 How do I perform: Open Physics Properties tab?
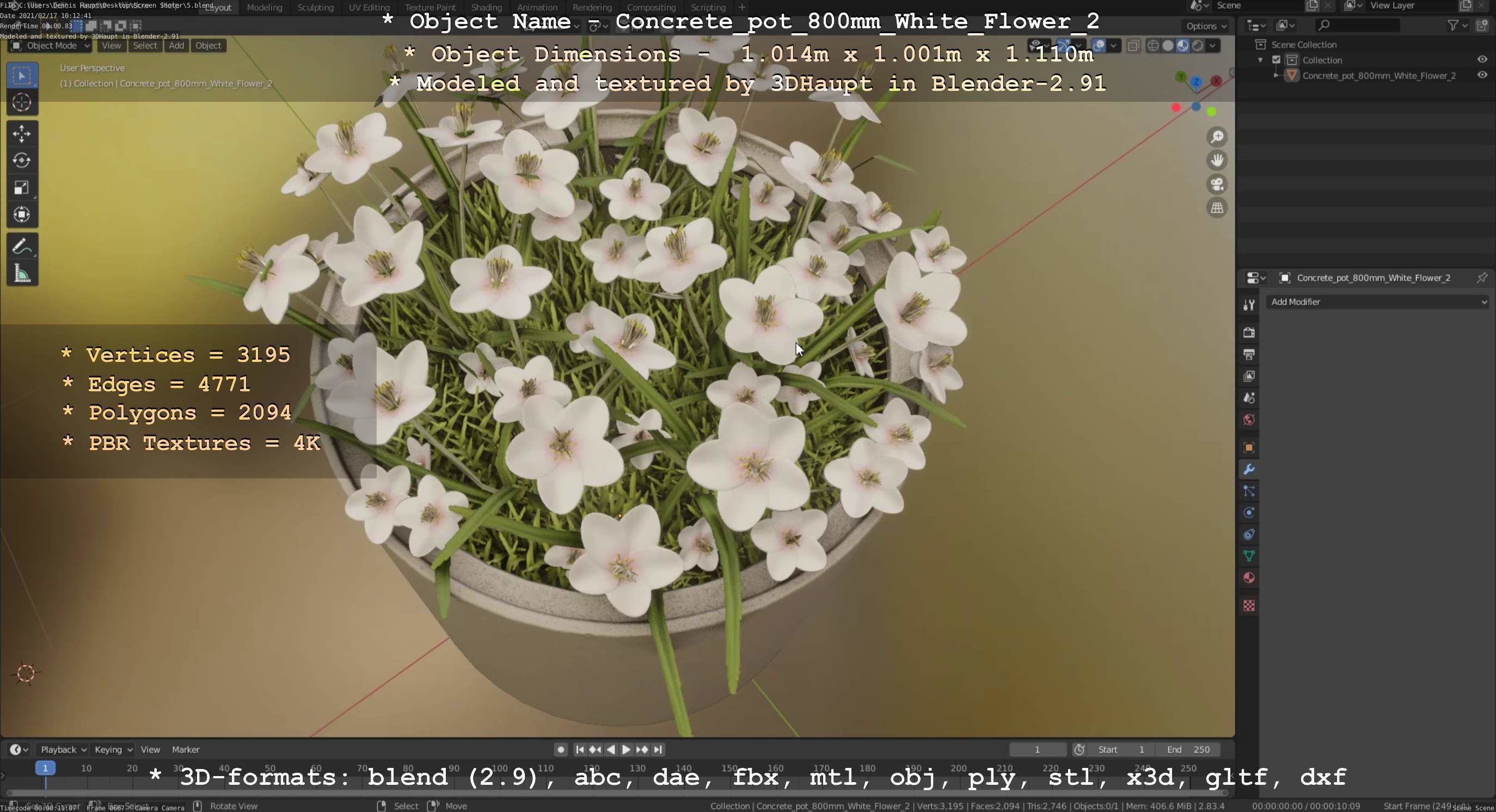pyautogui.click(x=1249, y=513)
